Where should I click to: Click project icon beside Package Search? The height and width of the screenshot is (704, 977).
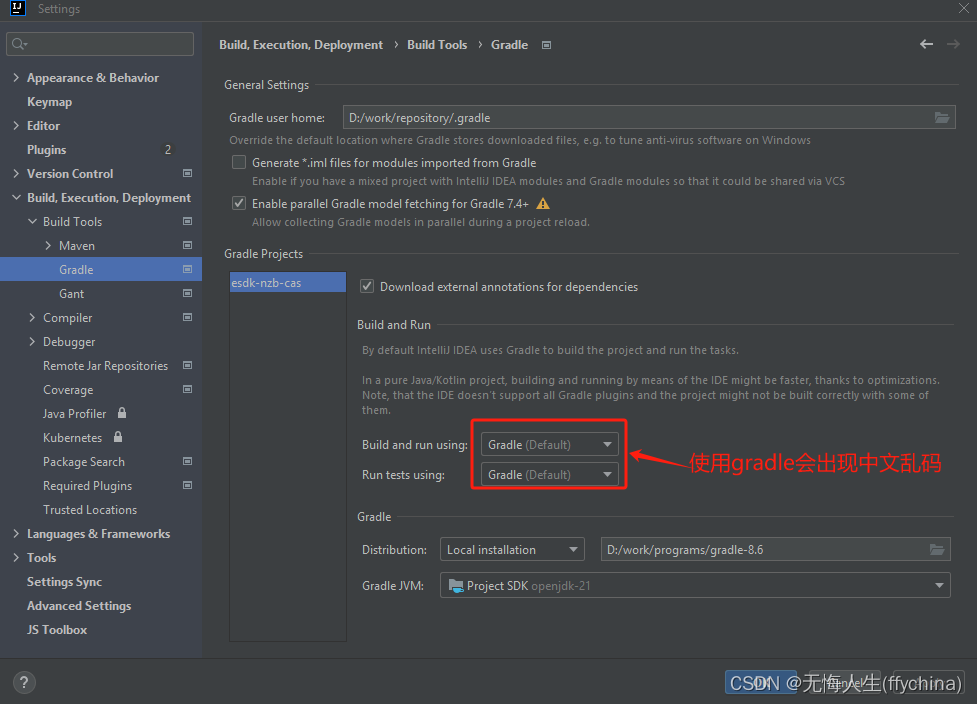(x=187, y=461)
